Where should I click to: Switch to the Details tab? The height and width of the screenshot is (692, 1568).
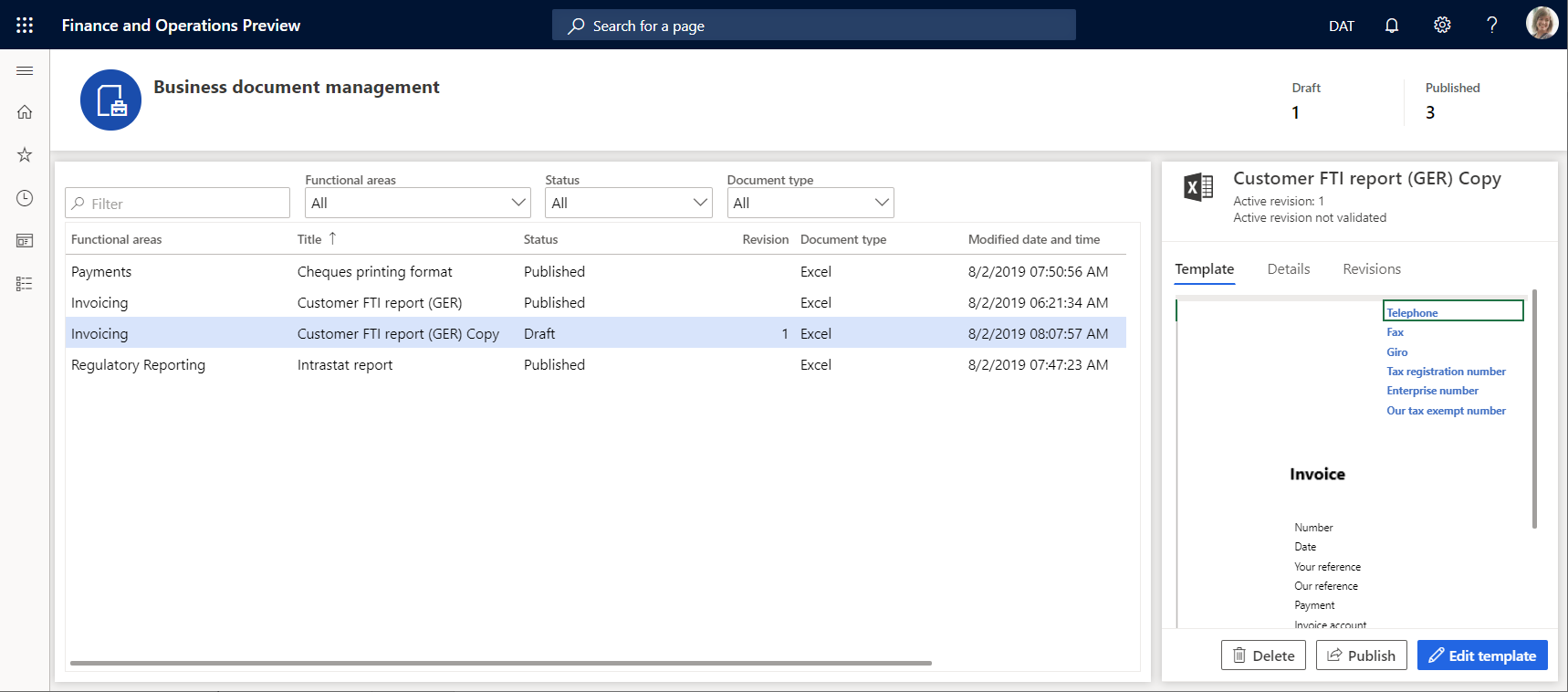(x=1289, y=269)
